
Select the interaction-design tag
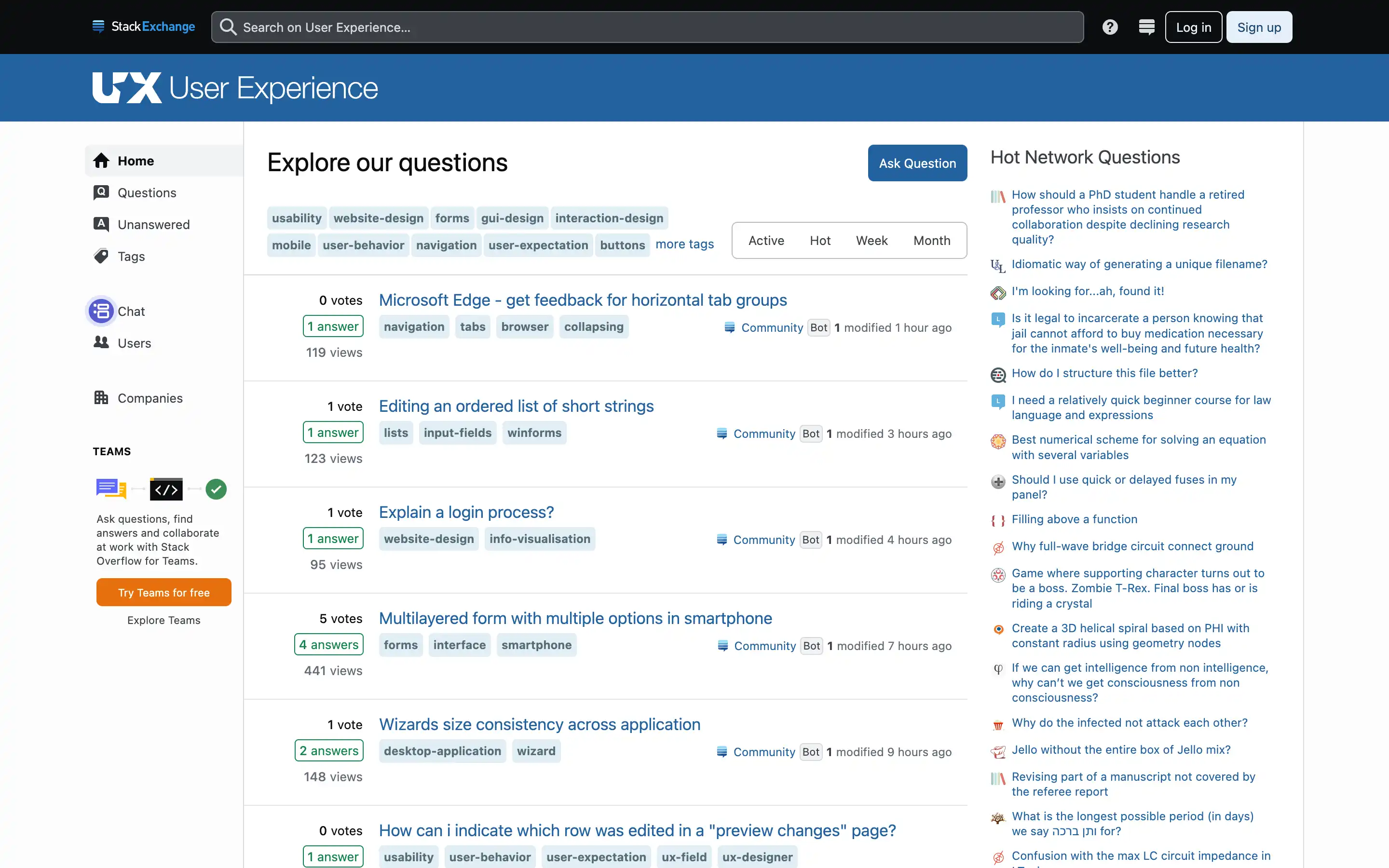pyautogui.click(x=609, y=218)
